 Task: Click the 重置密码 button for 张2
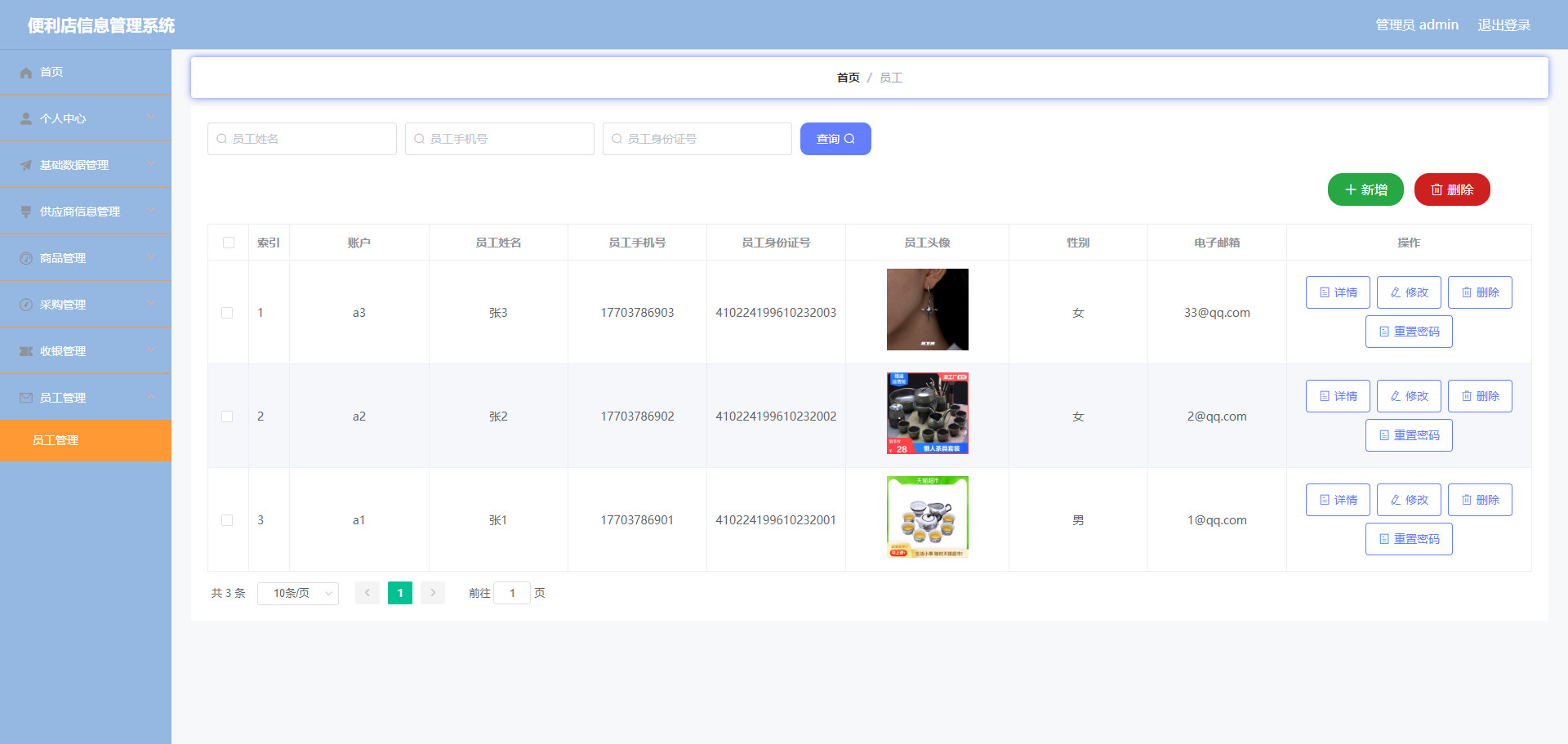[x=1409, y=435]
